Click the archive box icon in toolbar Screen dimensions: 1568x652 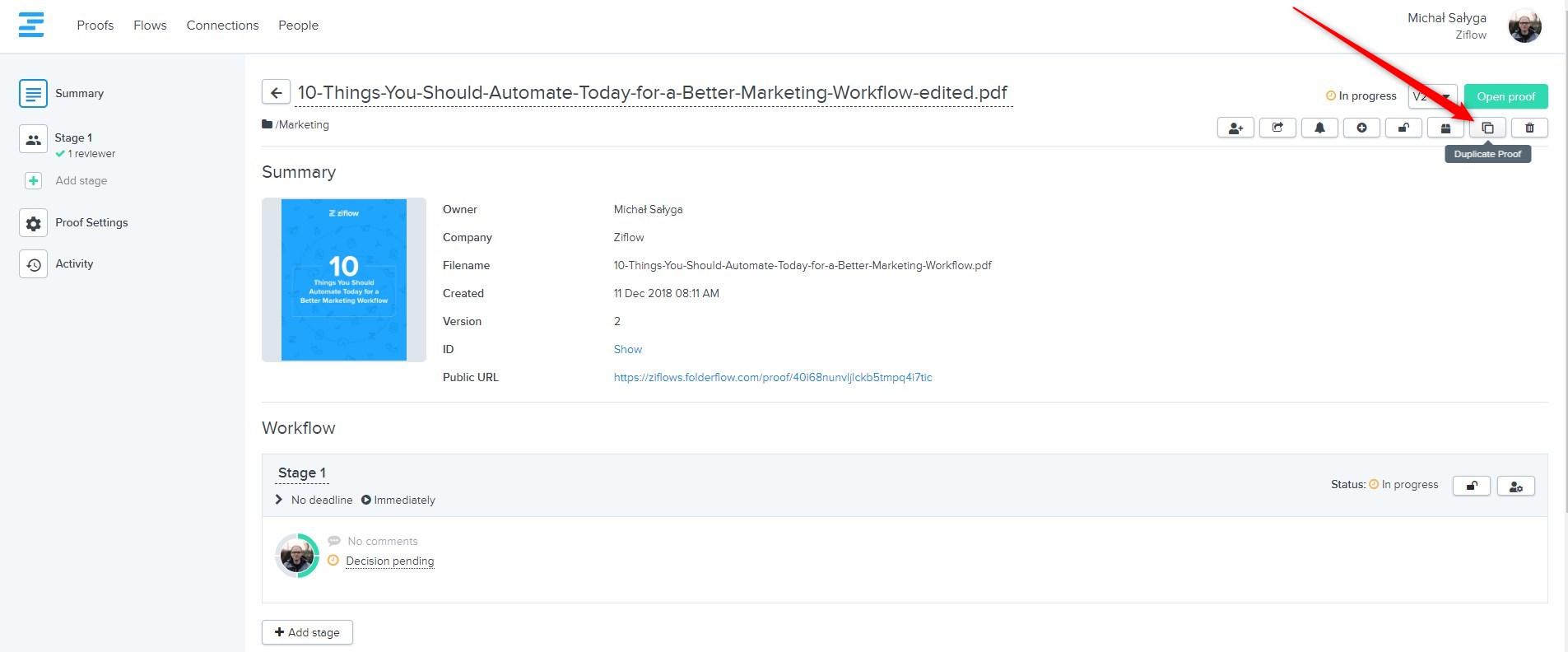click(x=1445, y=128)
